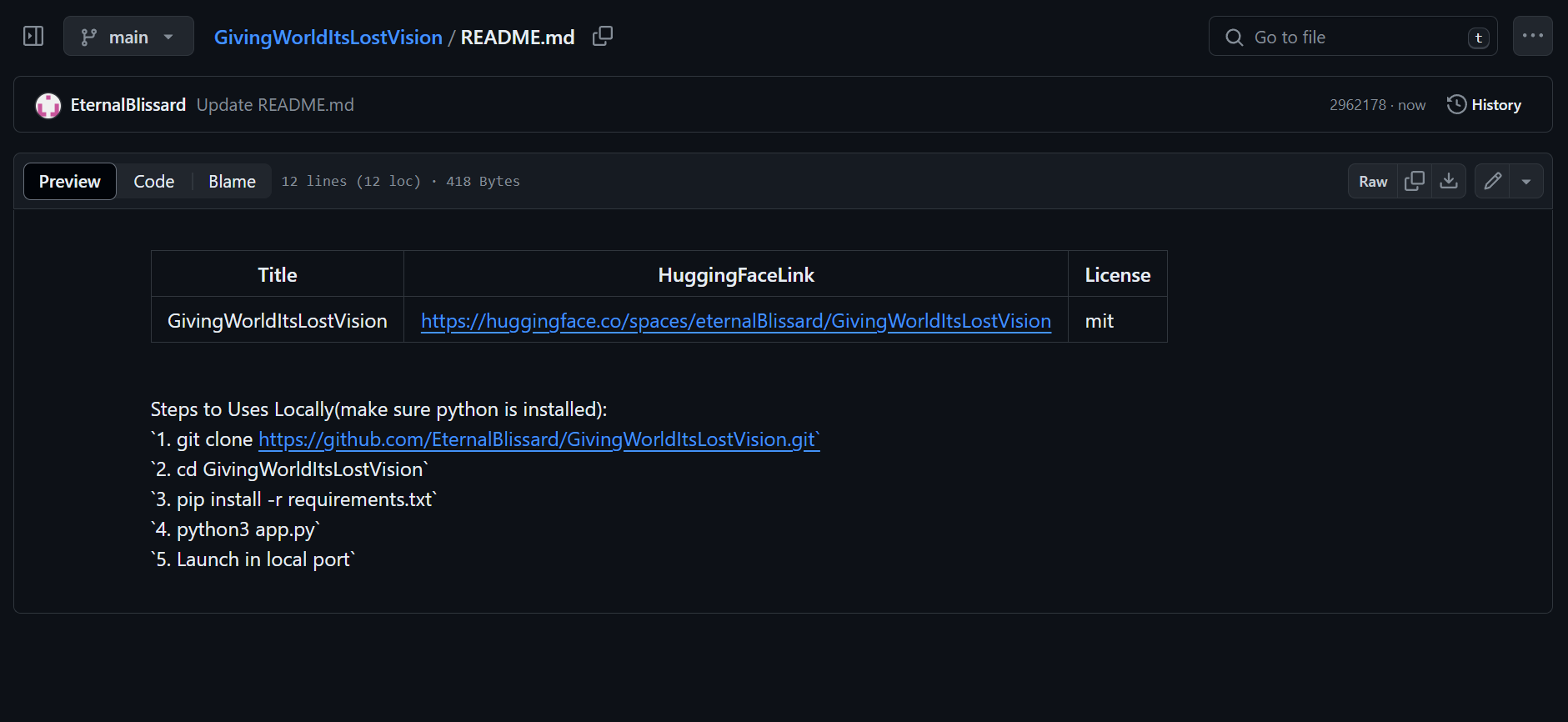Click EternalBlissard user avatar
Viewport: 1568px width, 722px height.
coord(48,105)
